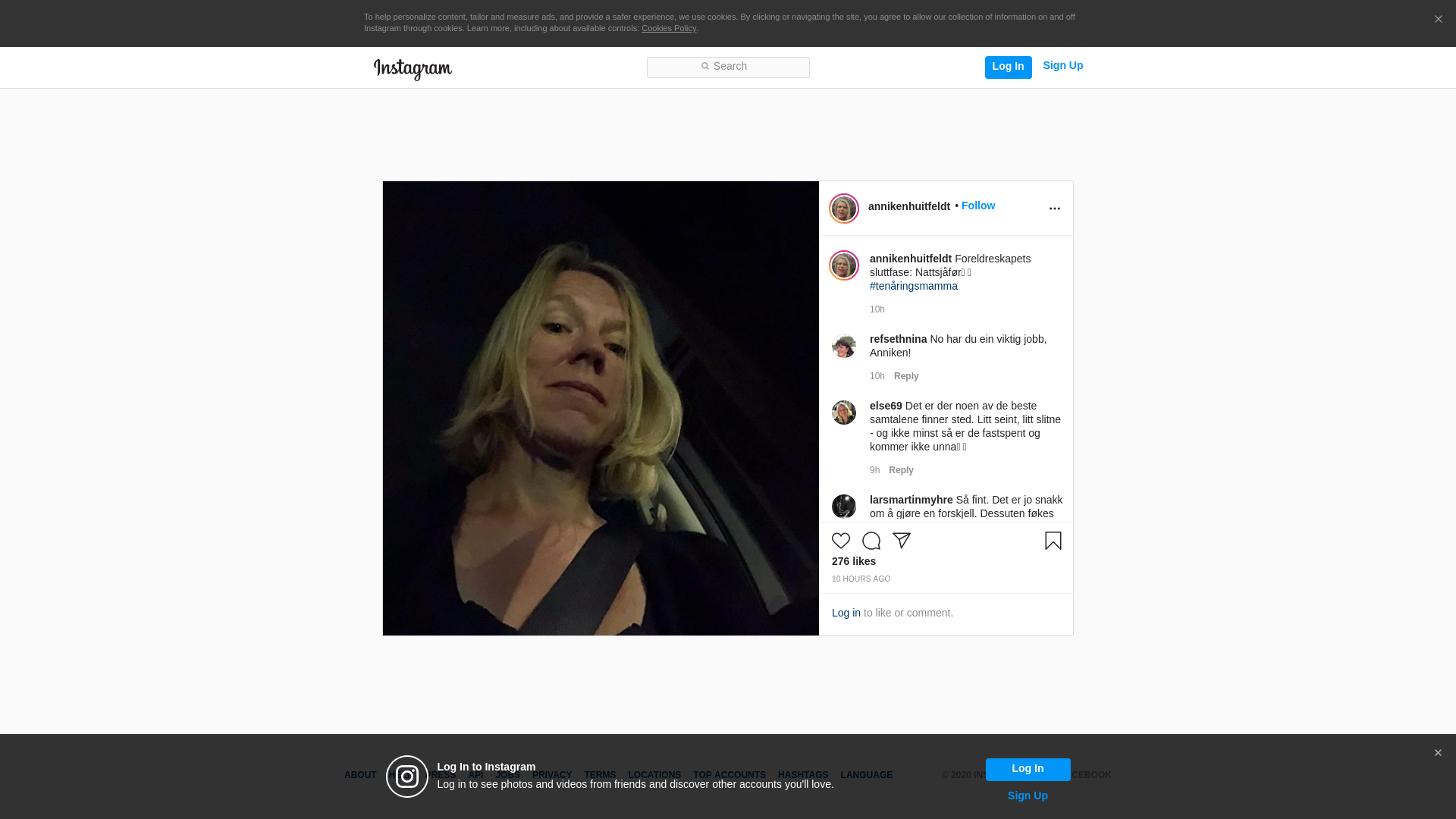Dismiss the cookie notice banner
Screen dimensions: 1456x819
[x=1438, y=20]
